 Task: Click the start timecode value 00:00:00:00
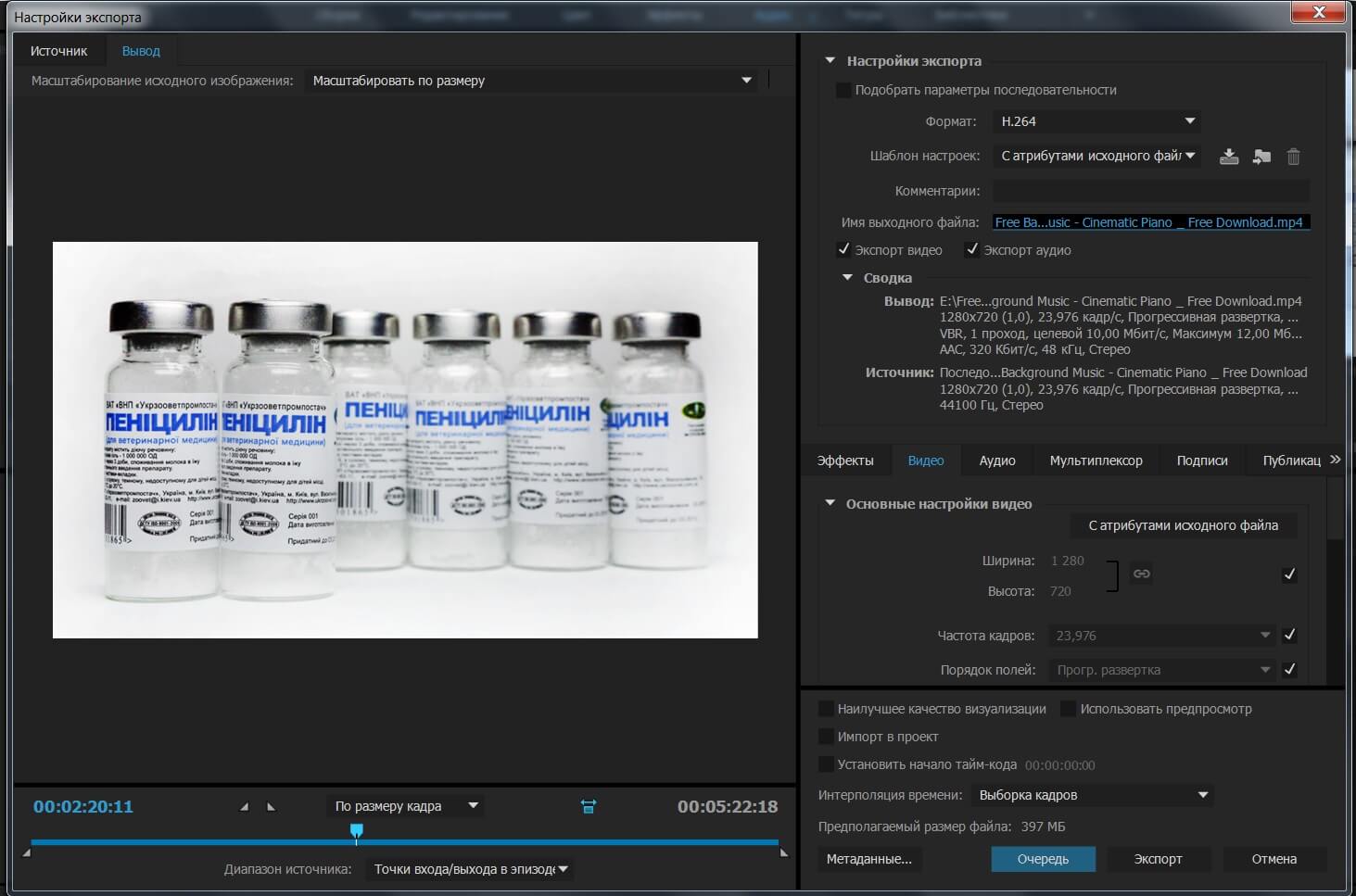coord(1059,765)
